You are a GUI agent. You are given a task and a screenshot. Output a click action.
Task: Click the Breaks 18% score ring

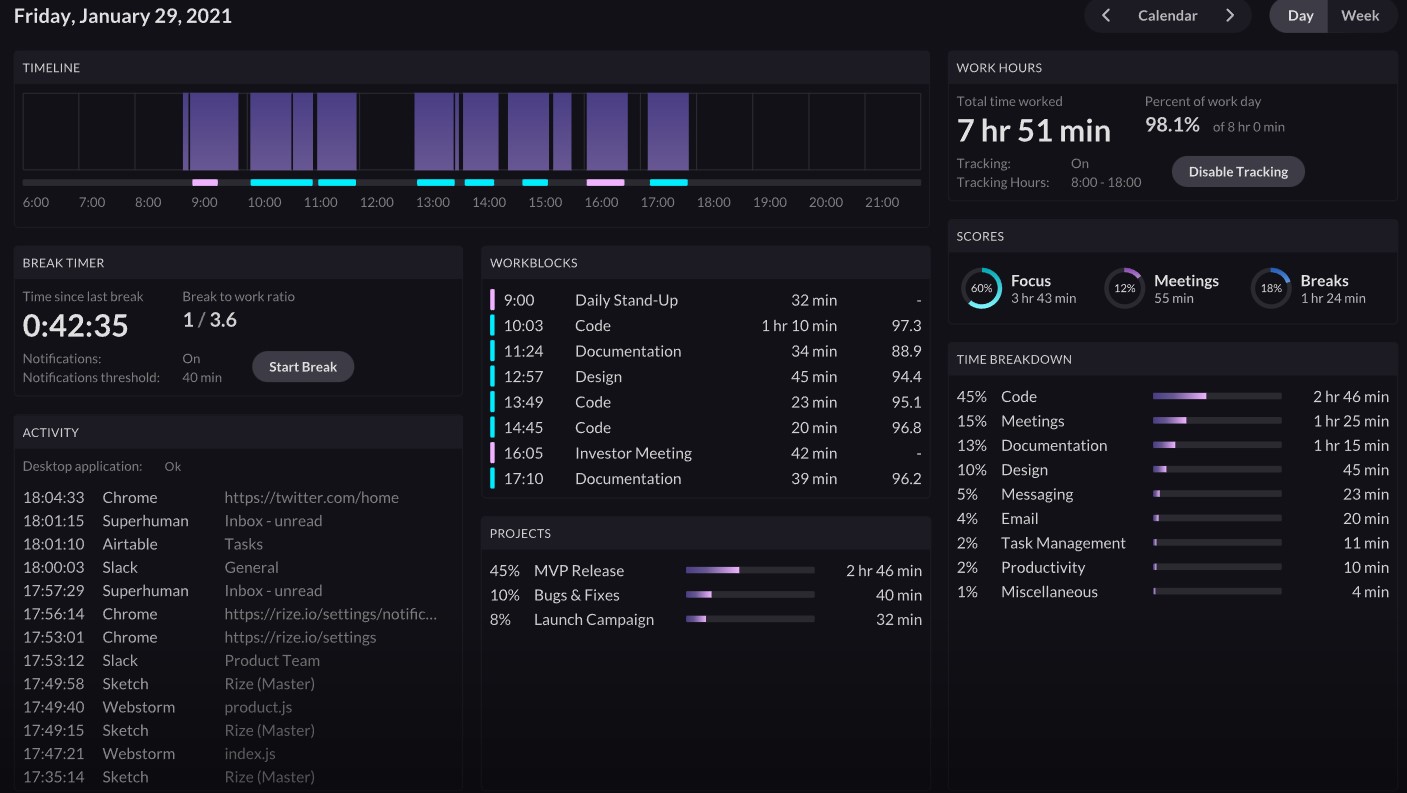1271,288
